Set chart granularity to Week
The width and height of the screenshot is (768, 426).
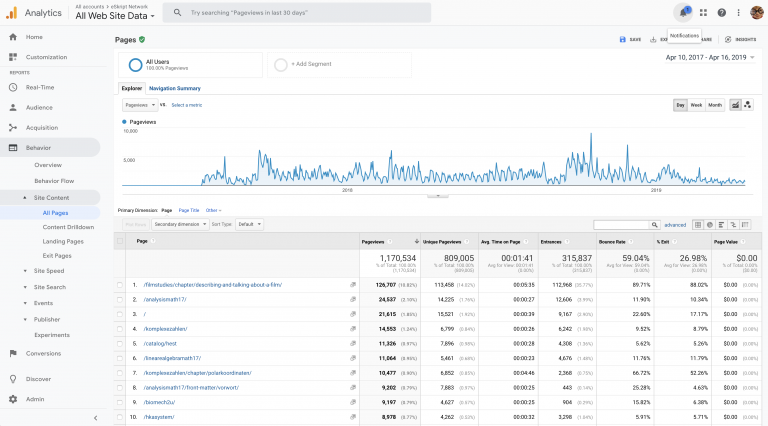click(696, 105)
